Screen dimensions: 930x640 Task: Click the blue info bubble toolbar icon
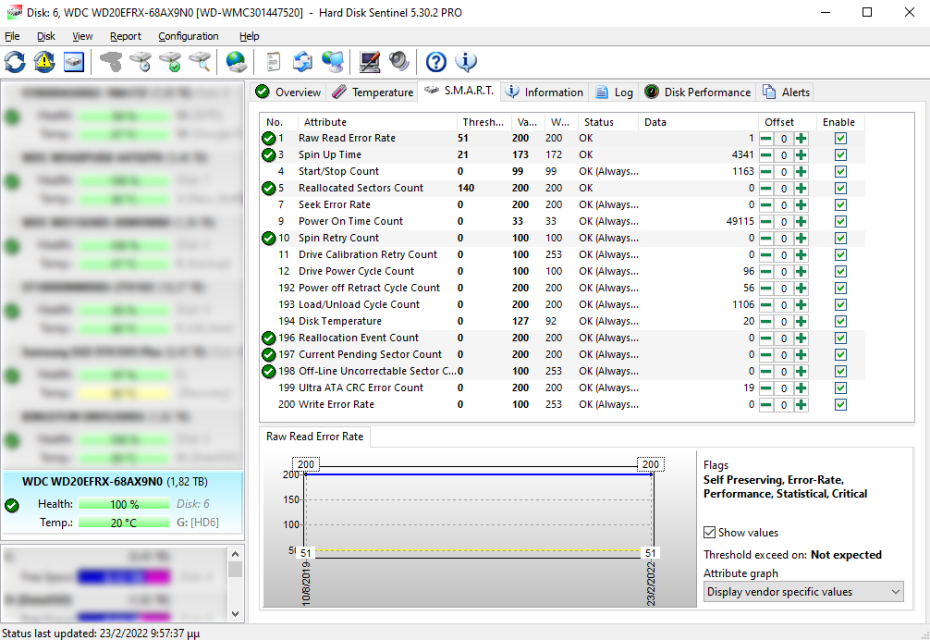(x=466, y=62)
